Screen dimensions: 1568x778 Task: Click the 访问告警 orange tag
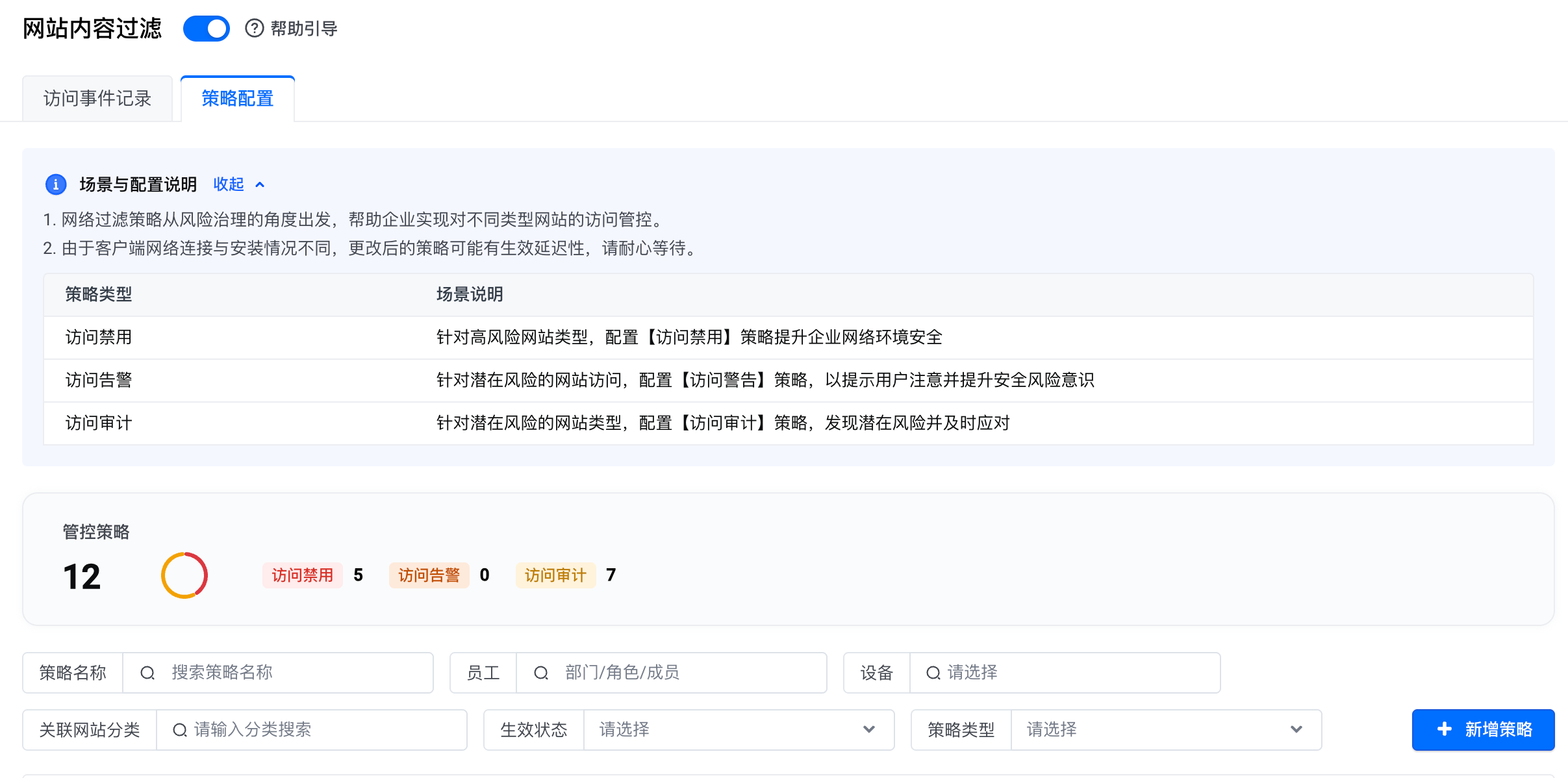point(429,575)
